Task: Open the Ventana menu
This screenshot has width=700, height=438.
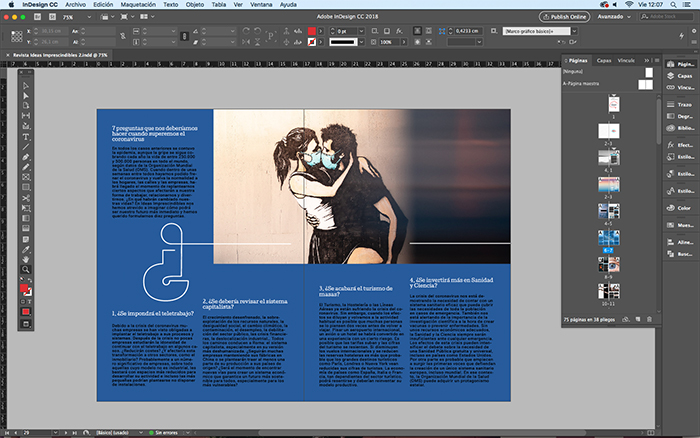Action: tap(261, 4)
